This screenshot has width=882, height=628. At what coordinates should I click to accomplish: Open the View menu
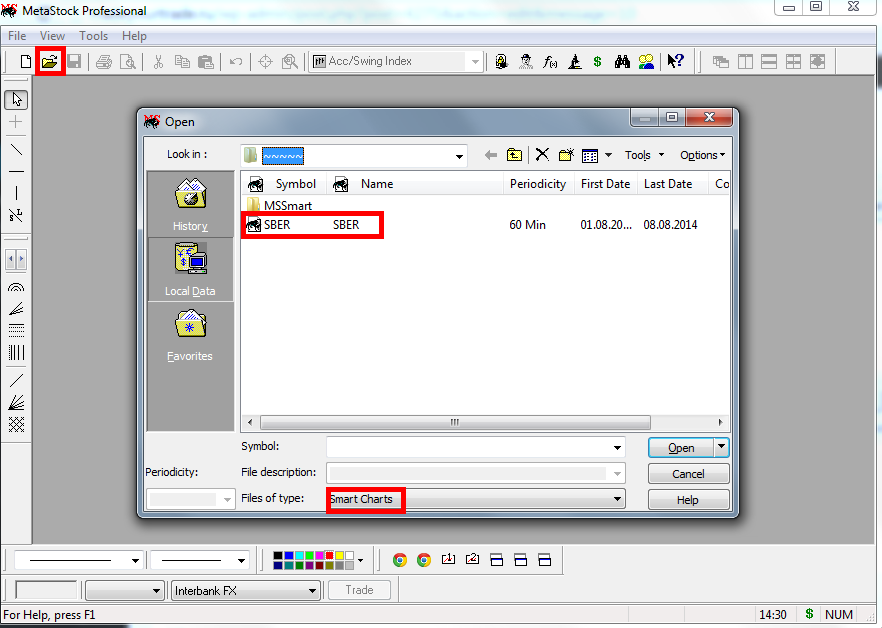point(52,36)
